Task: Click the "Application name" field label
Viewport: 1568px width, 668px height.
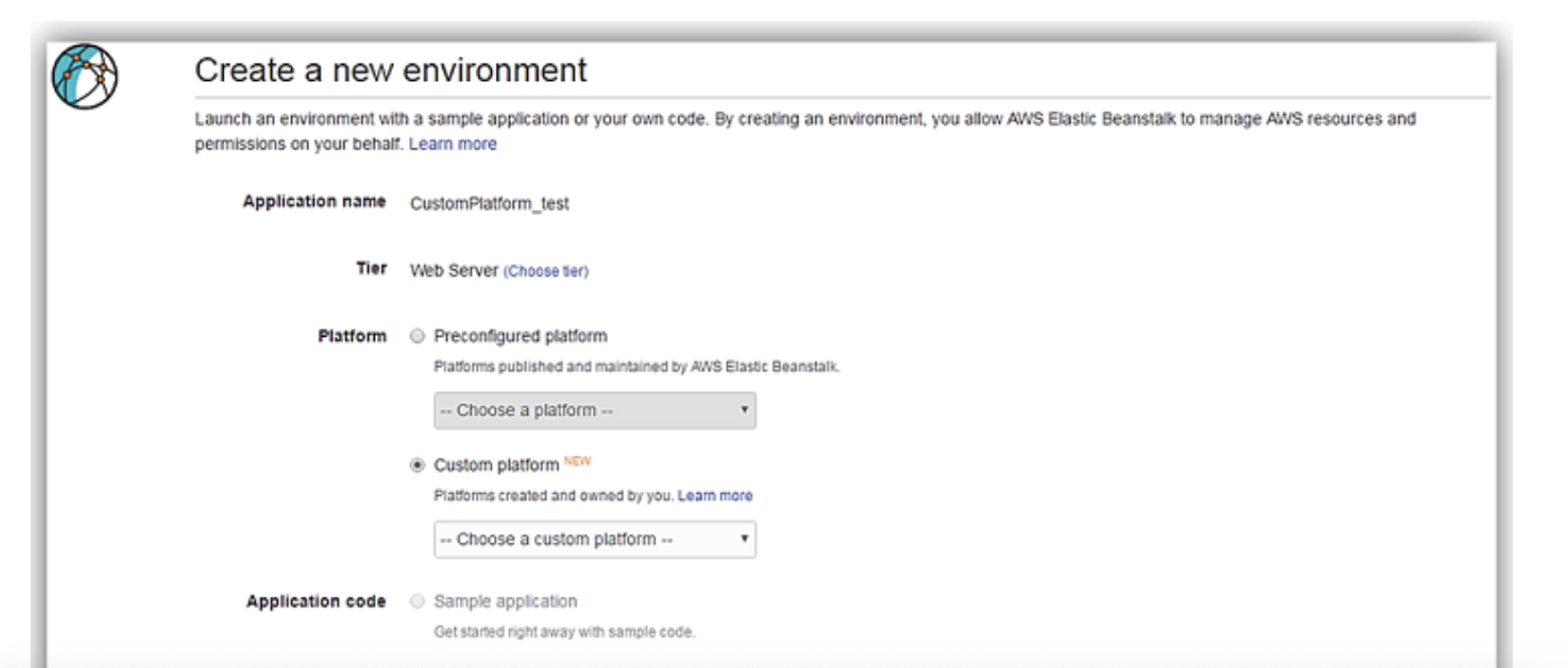Action: coord(314,202)
